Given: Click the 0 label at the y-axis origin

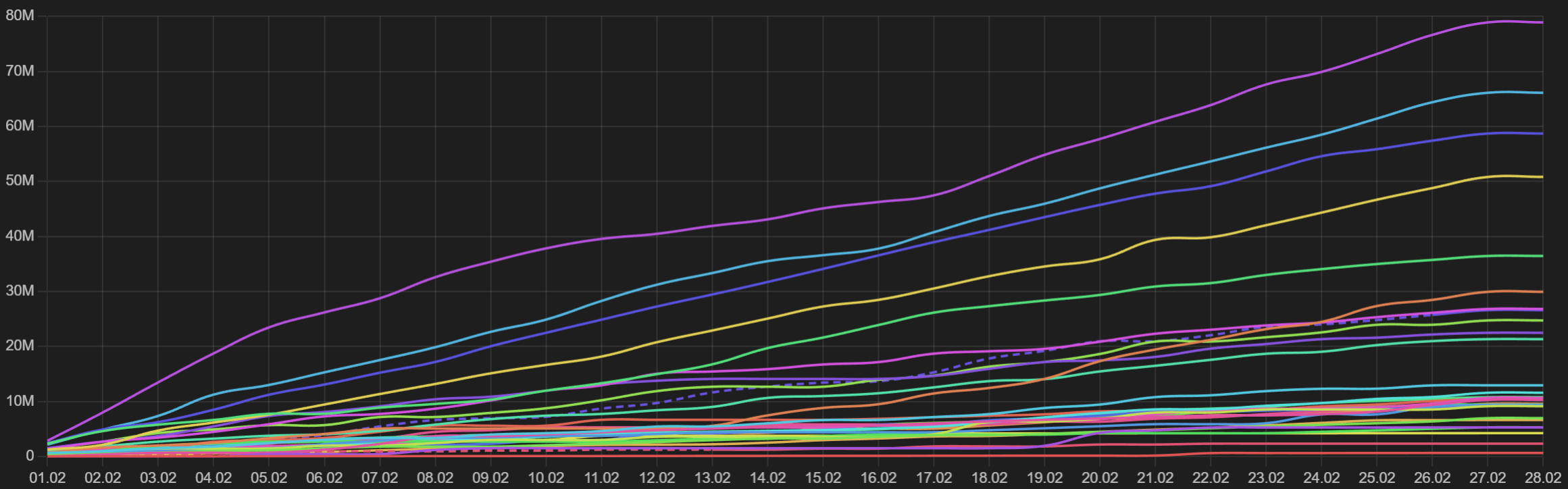Looking at the screenshot, I should [30, 456].
